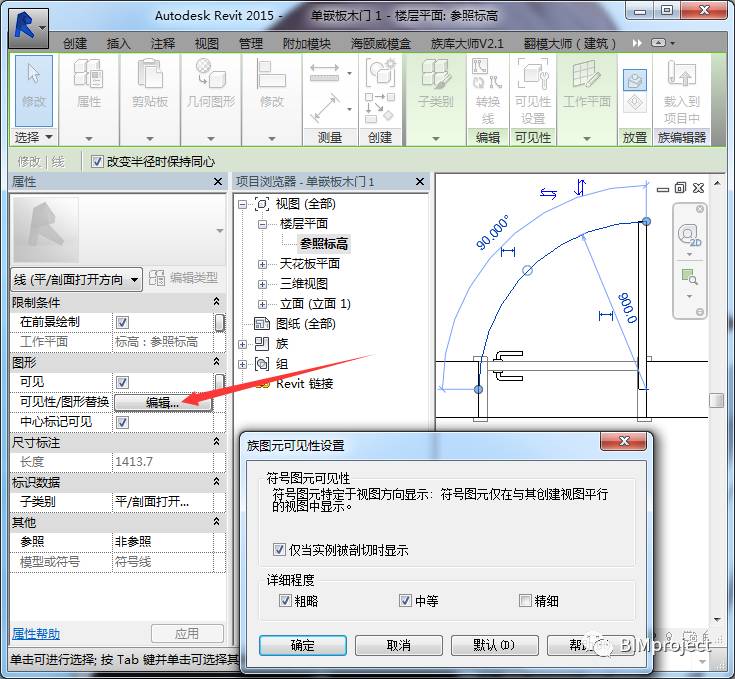Open the Add-Ins ribbon tab
Image resolution: width=735 pixels, height=679 pixels.
(x=307, y=44)
